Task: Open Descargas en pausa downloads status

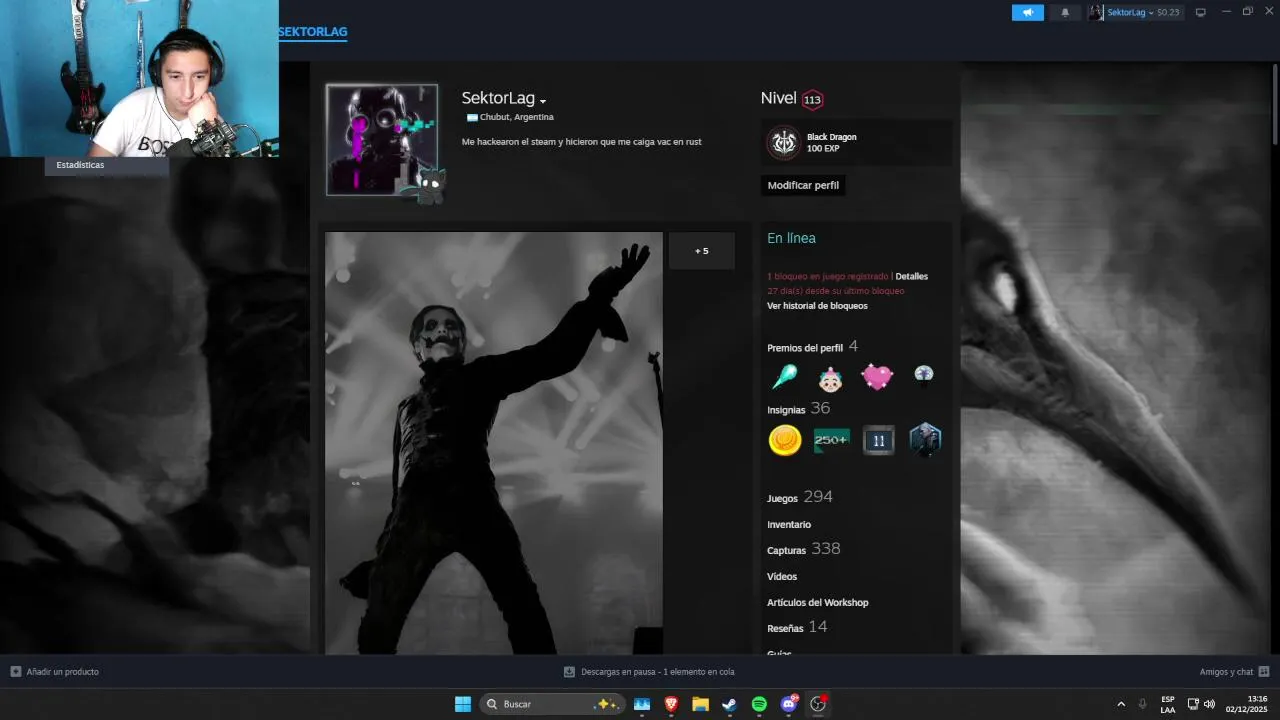Action: click(649, 672)
